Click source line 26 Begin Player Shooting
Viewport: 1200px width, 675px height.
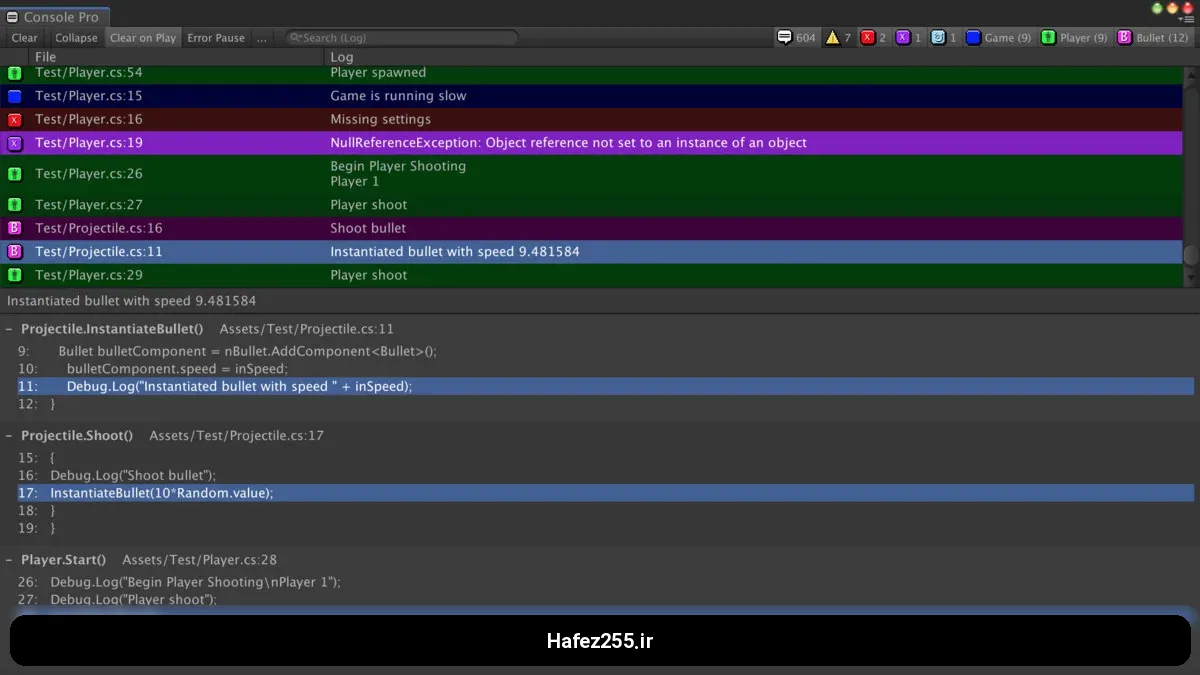pyautogui.click(x=196, y=582)
